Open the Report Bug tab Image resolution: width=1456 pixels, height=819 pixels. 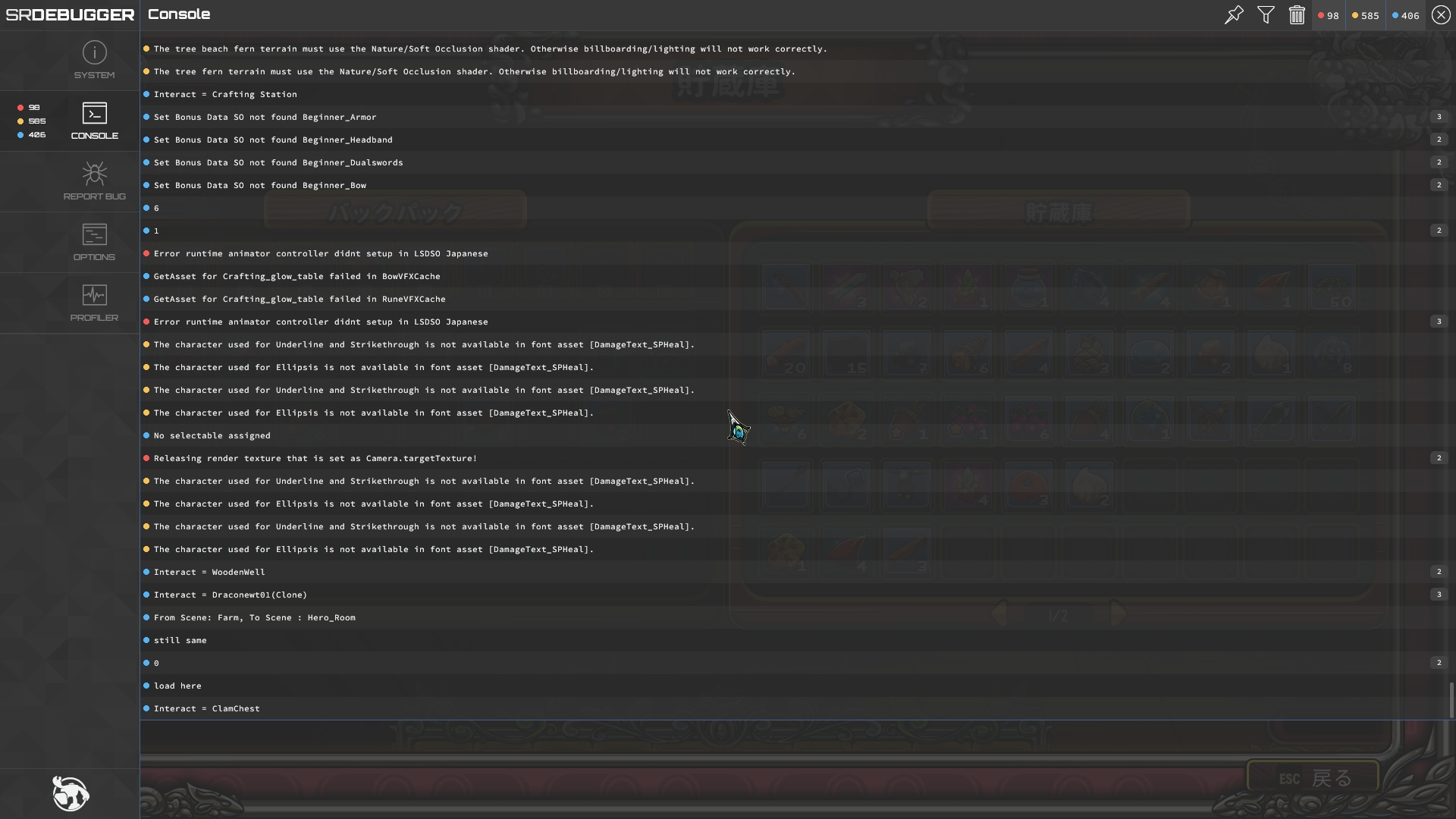94,181
